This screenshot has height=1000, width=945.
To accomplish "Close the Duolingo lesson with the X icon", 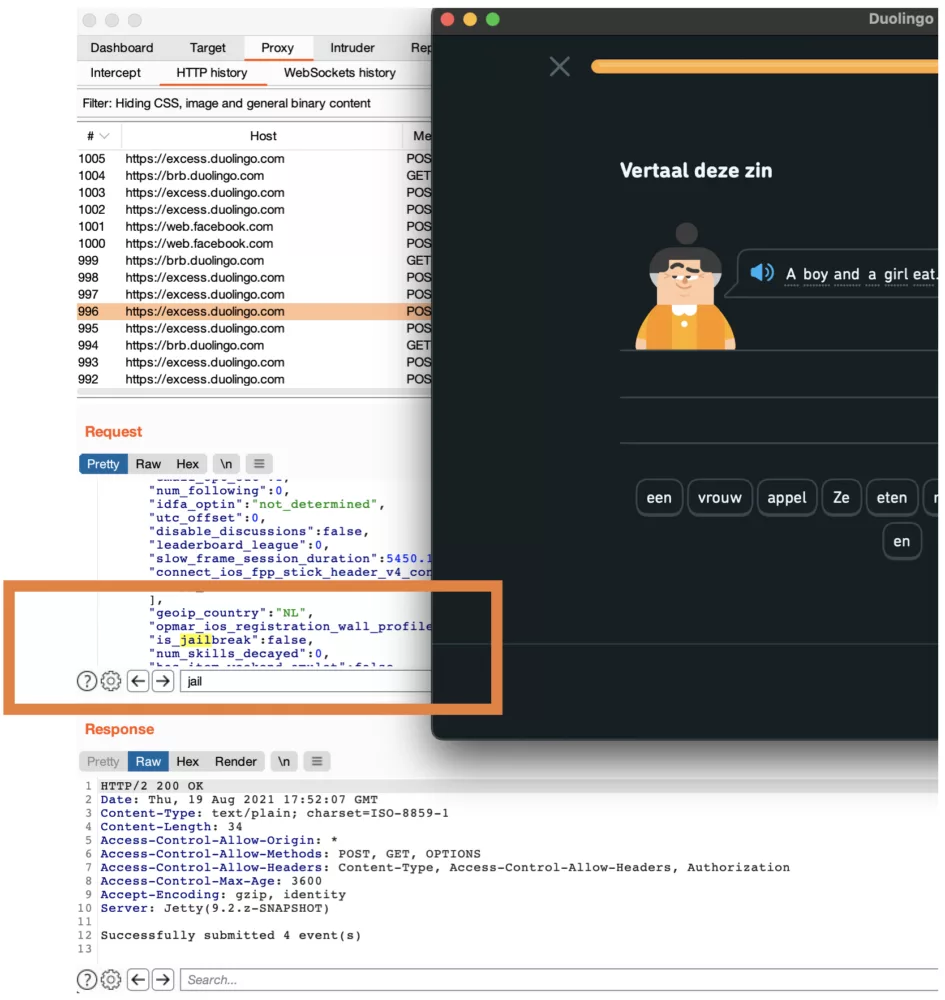I will click(x=559, y=66).
